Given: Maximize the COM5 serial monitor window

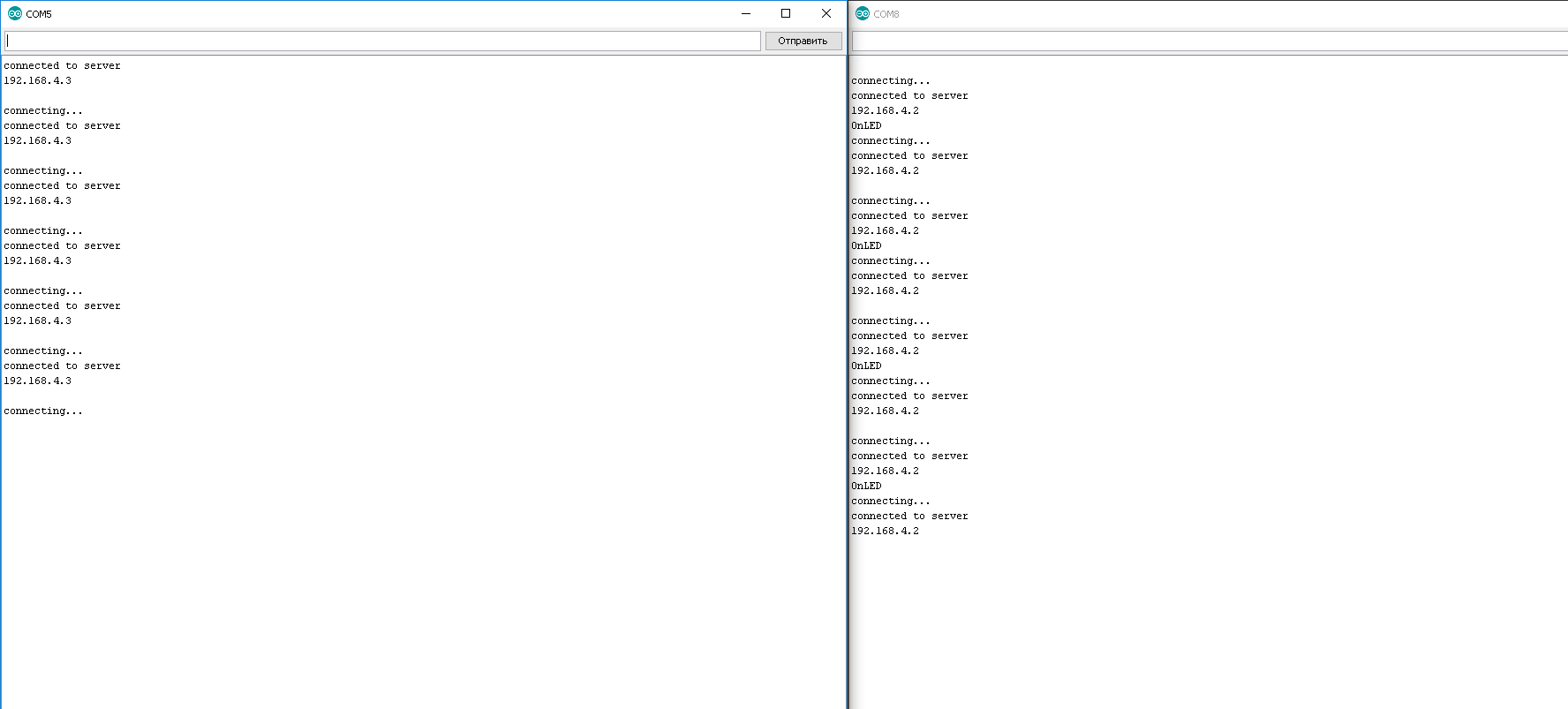Looking at the screenshot, I should pos(786,13).
